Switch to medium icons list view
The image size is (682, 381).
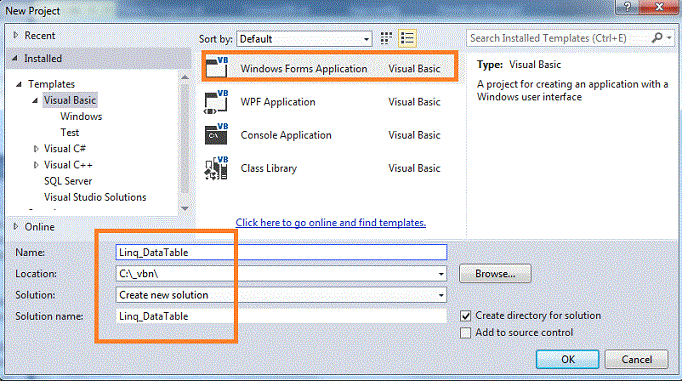coord(408,38)
